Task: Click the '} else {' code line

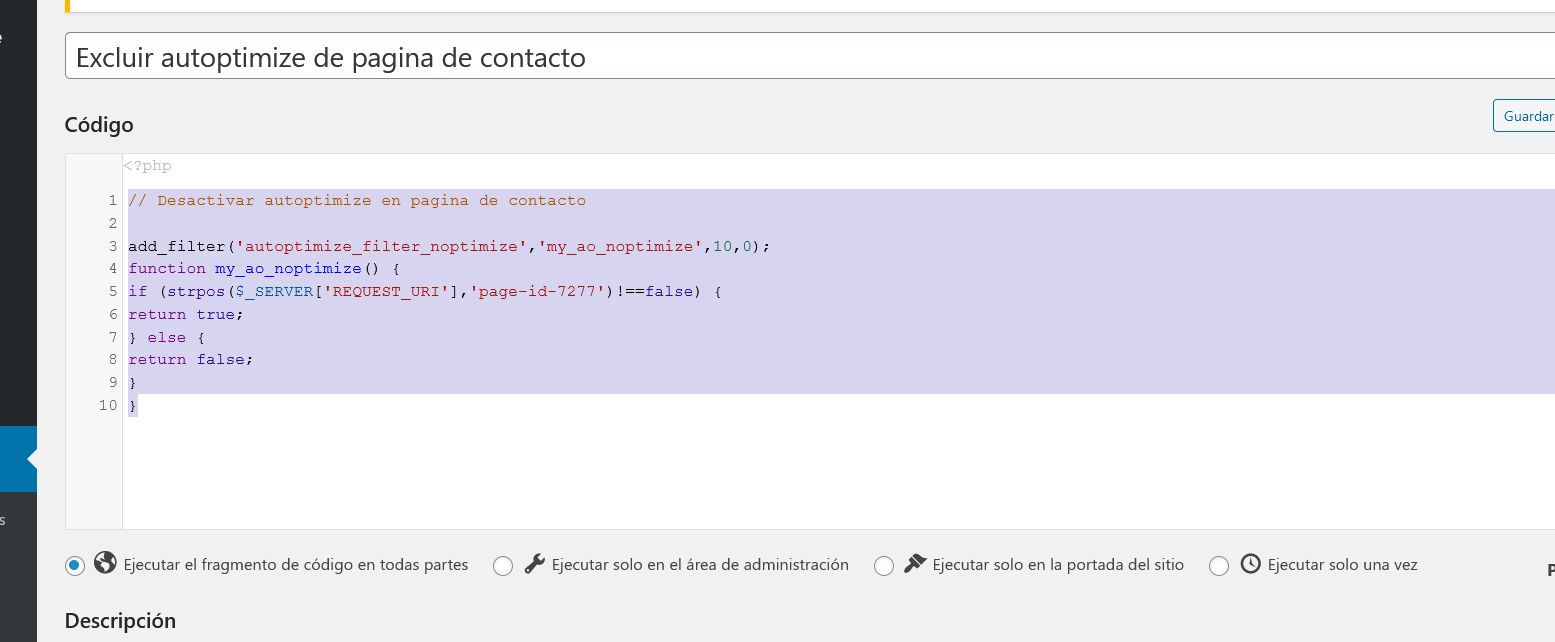Action: tap(167, 337)
